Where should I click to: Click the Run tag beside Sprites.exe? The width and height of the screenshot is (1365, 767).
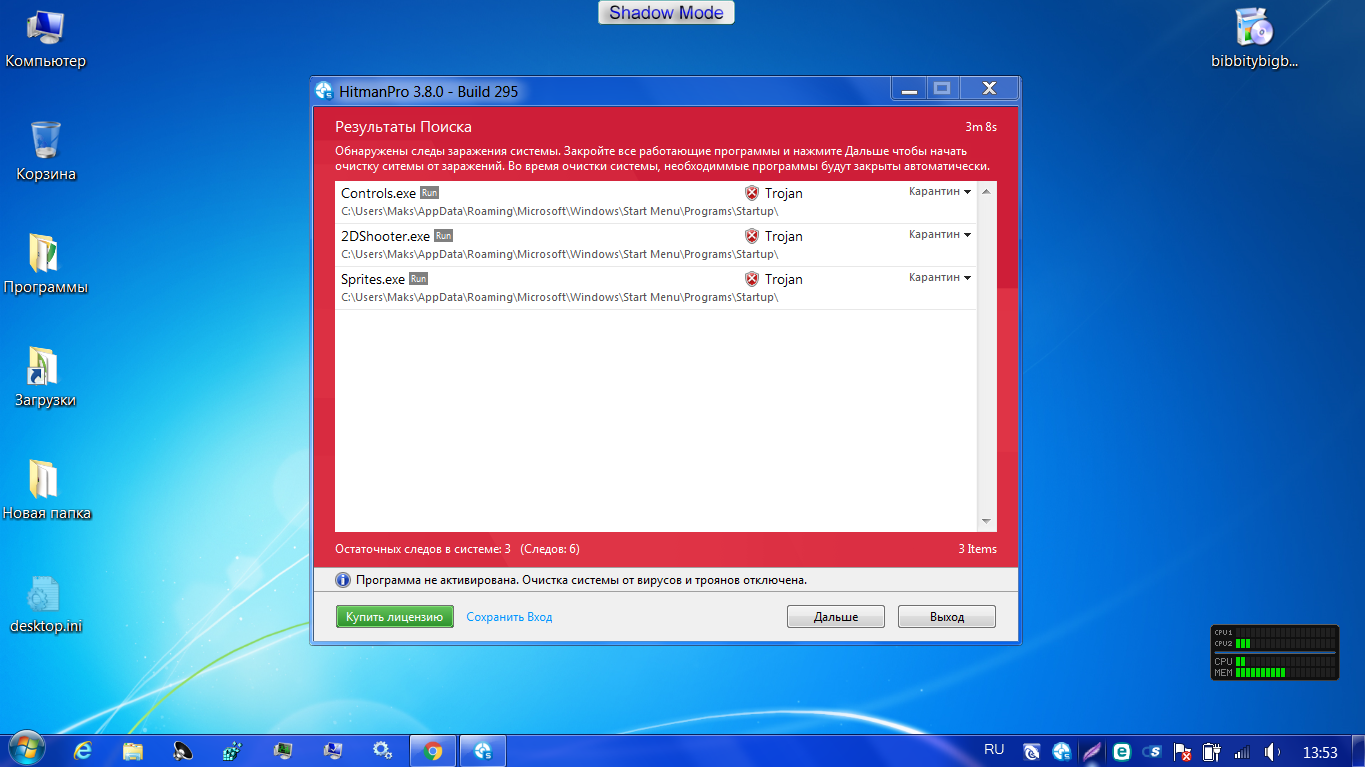[x=418, y=279]
